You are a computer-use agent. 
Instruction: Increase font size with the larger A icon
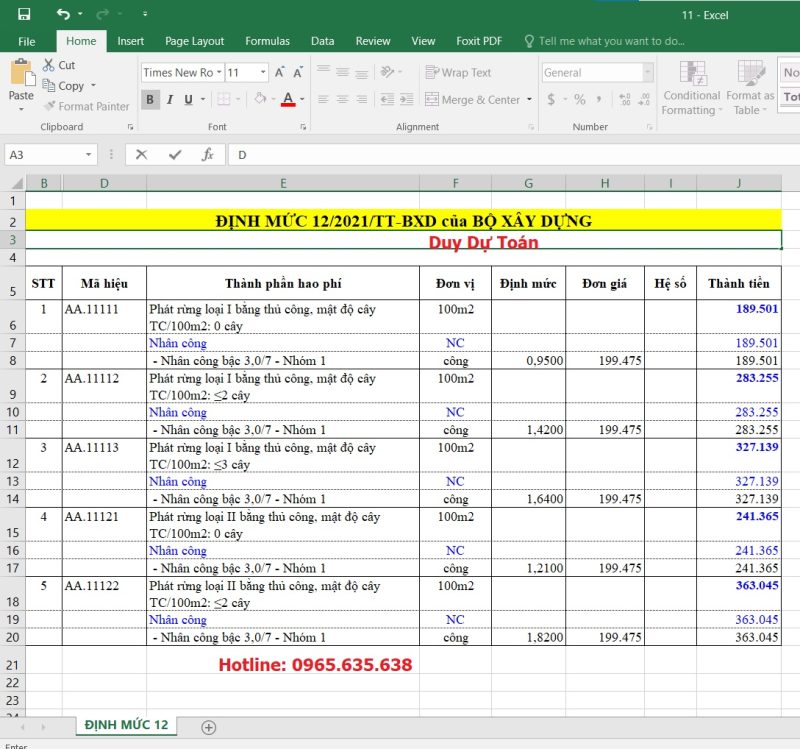click(x=281, y=72)
